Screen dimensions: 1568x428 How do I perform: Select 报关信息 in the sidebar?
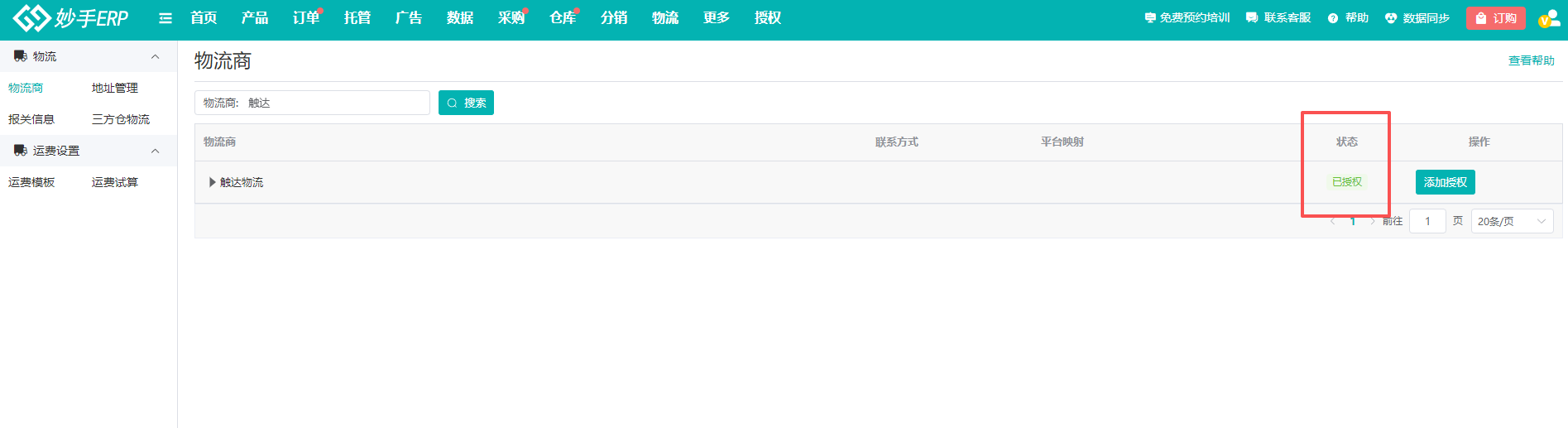click(31, 119)
